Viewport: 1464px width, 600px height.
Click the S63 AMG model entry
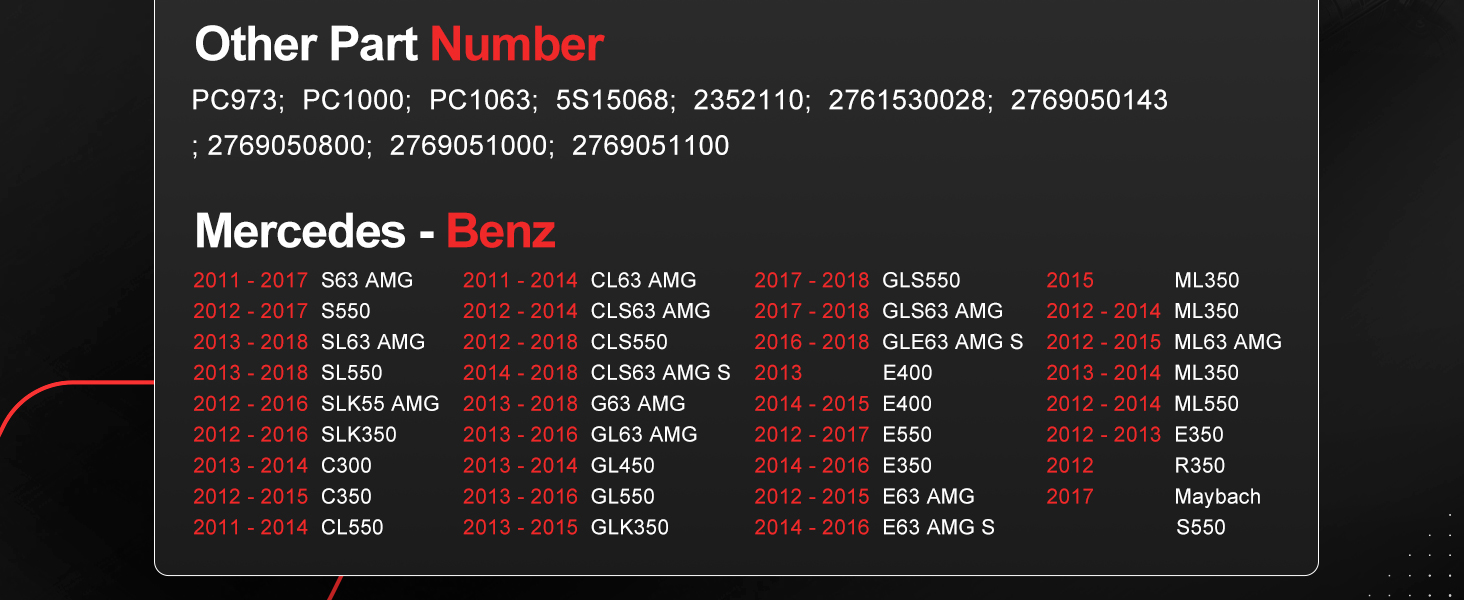tap(367, 281)
